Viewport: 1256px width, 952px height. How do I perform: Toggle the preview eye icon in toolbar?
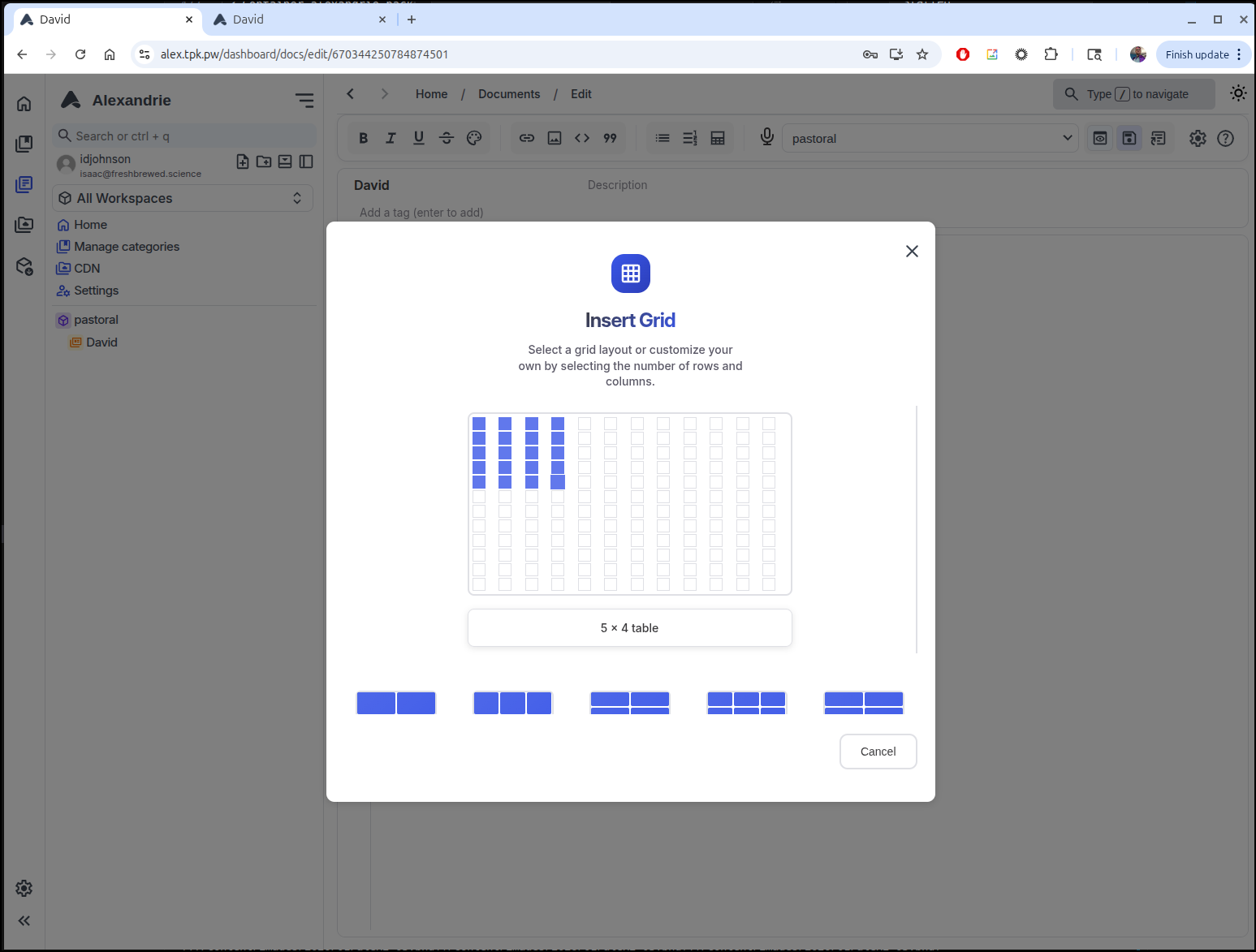pyautogui.click(x=1099, y=138)
